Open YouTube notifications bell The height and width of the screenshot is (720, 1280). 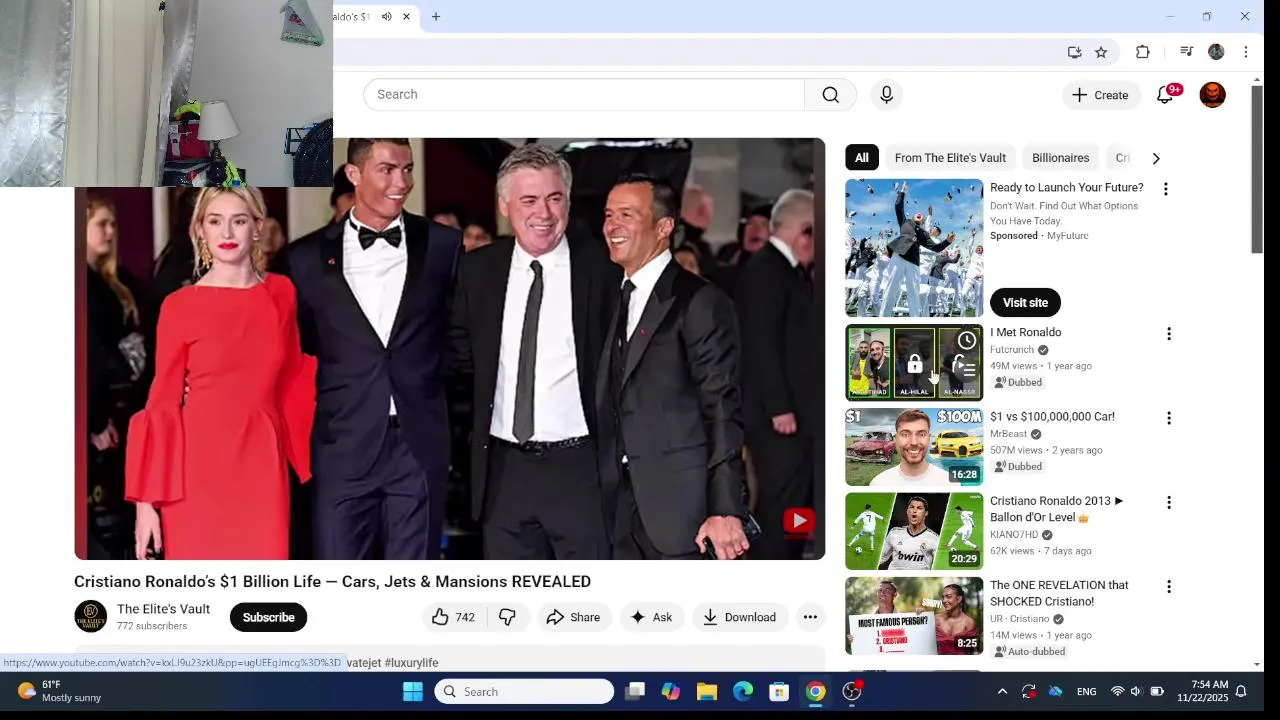coord(1165,95)
